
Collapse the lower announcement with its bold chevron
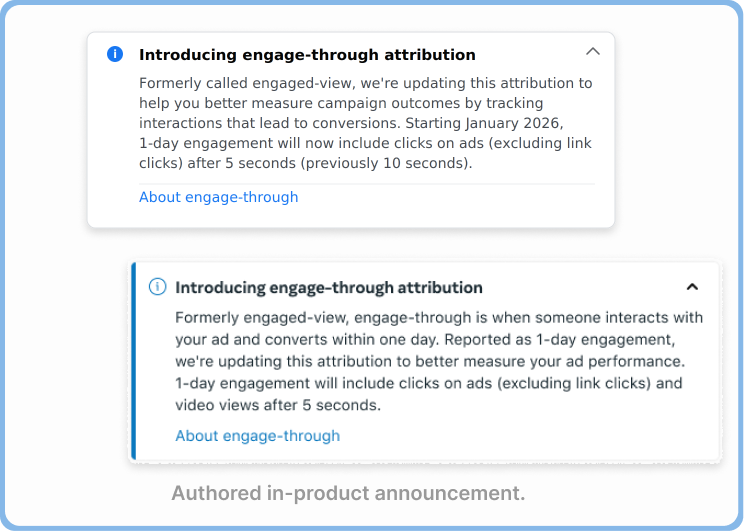[x=692, y=287]
